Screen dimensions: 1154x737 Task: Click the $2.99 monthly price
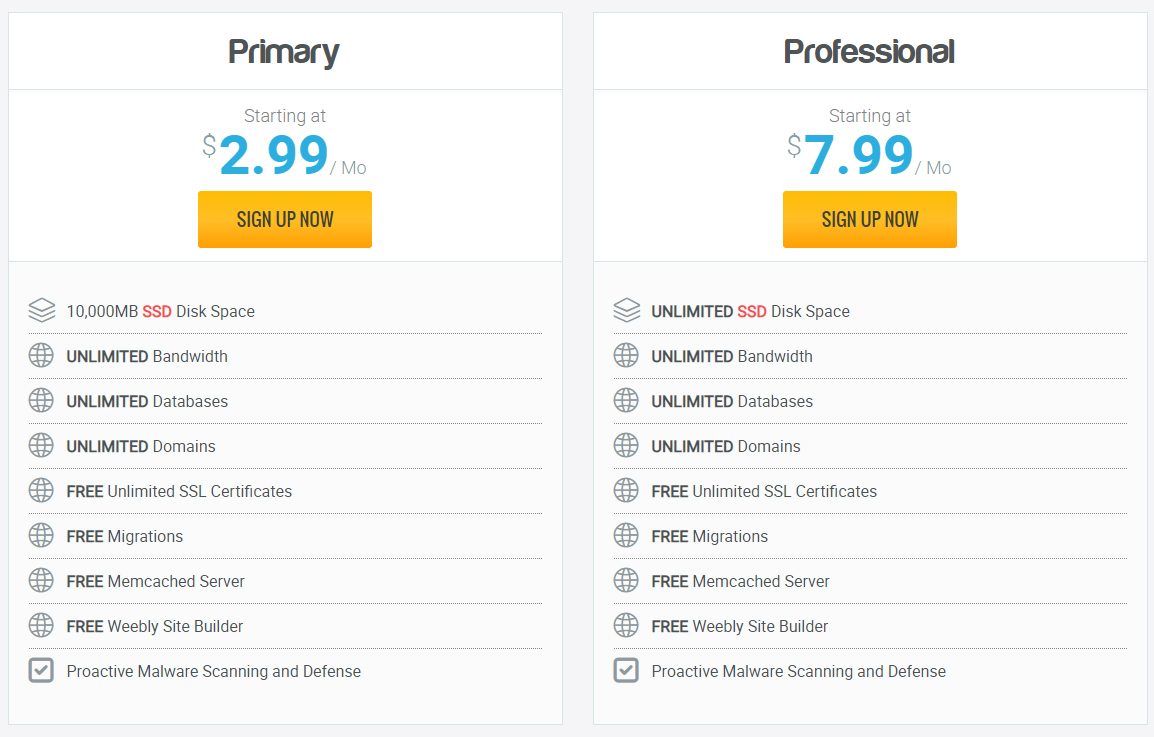[x=273, y=155]
